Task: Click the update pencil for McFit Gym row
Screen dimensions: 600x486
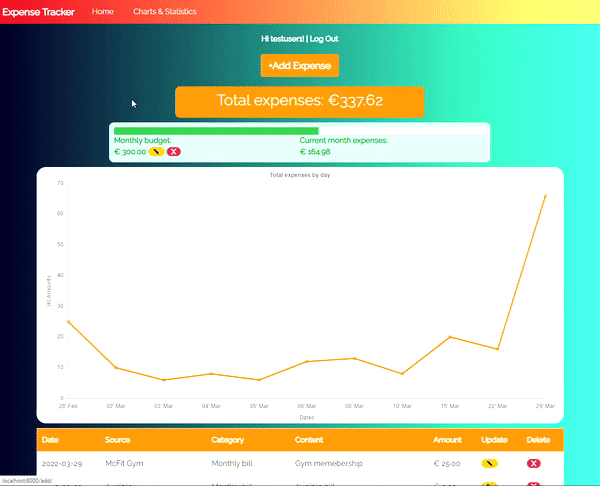Action: point(489,463)
